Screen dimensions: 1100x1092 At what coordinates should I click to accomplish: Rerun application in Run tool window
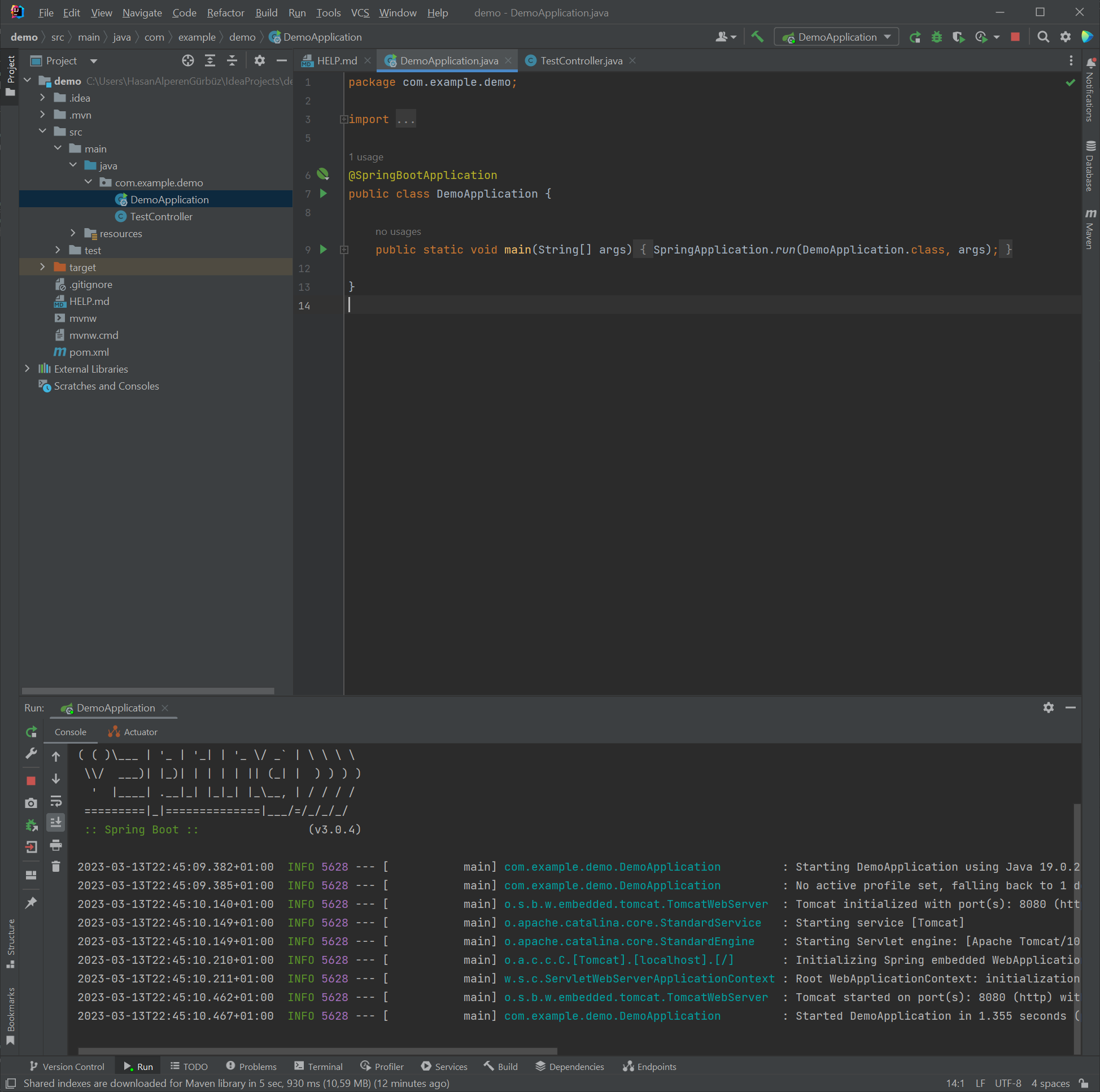[31, 732]
